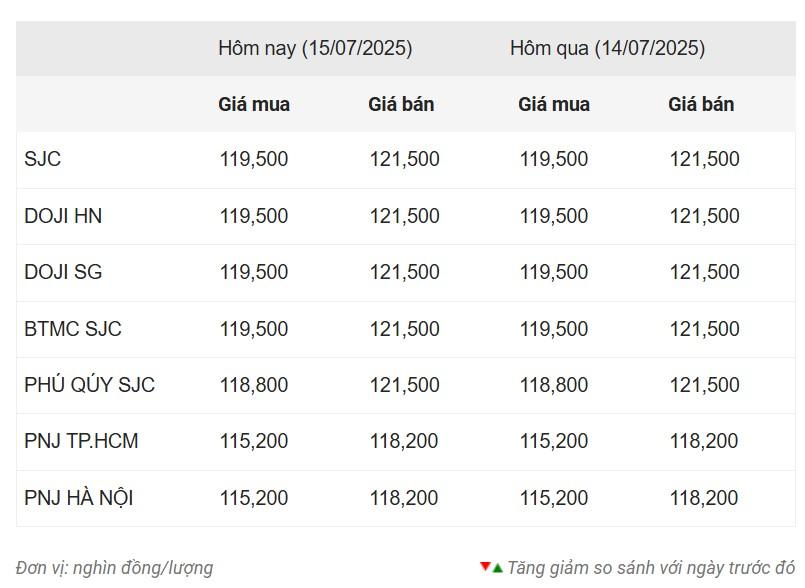Select the BTMC SJC row label
The image size is (805, 588).
coord(73,329)
